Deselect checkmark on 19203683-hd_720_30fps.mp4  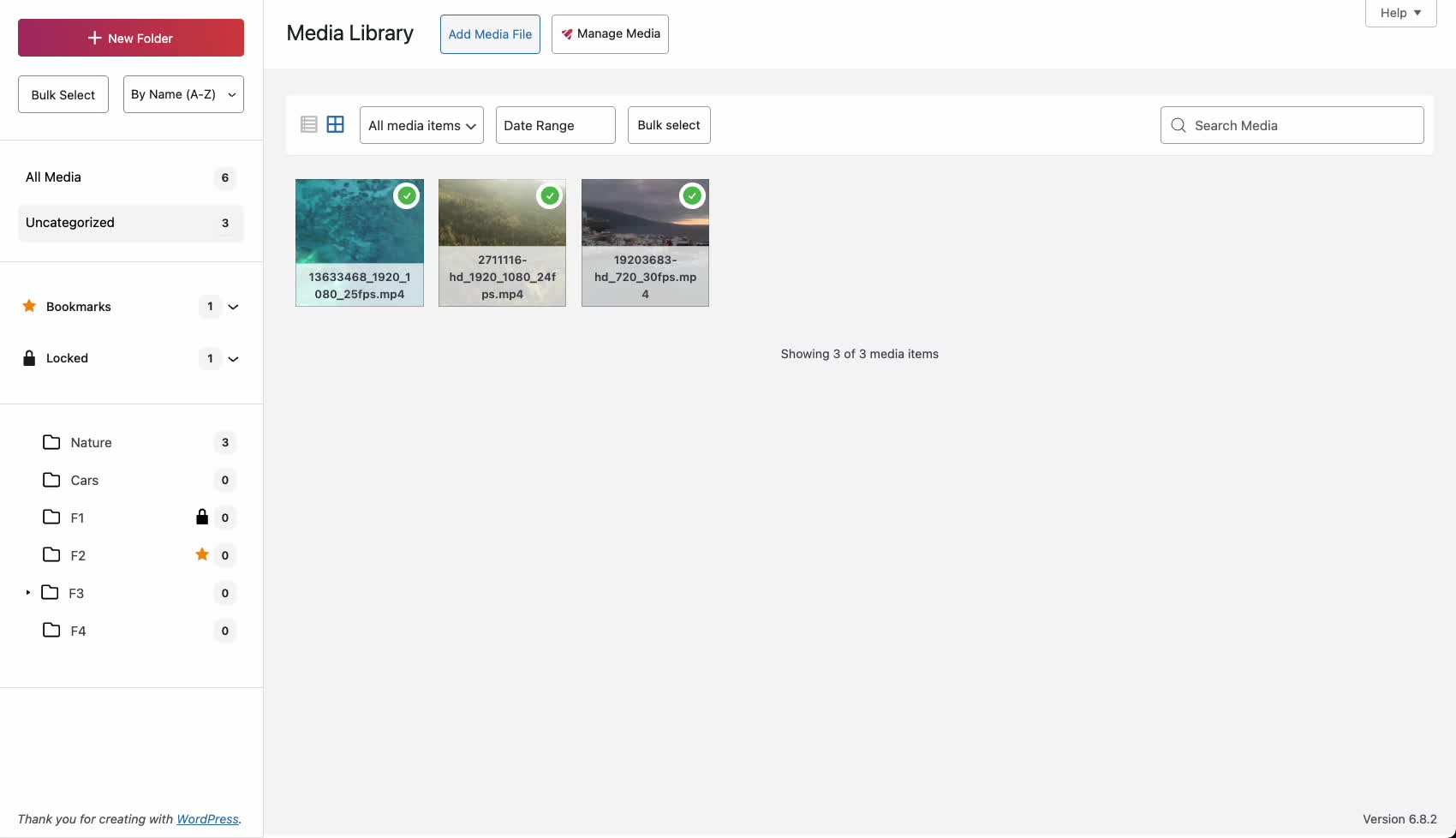692,195
